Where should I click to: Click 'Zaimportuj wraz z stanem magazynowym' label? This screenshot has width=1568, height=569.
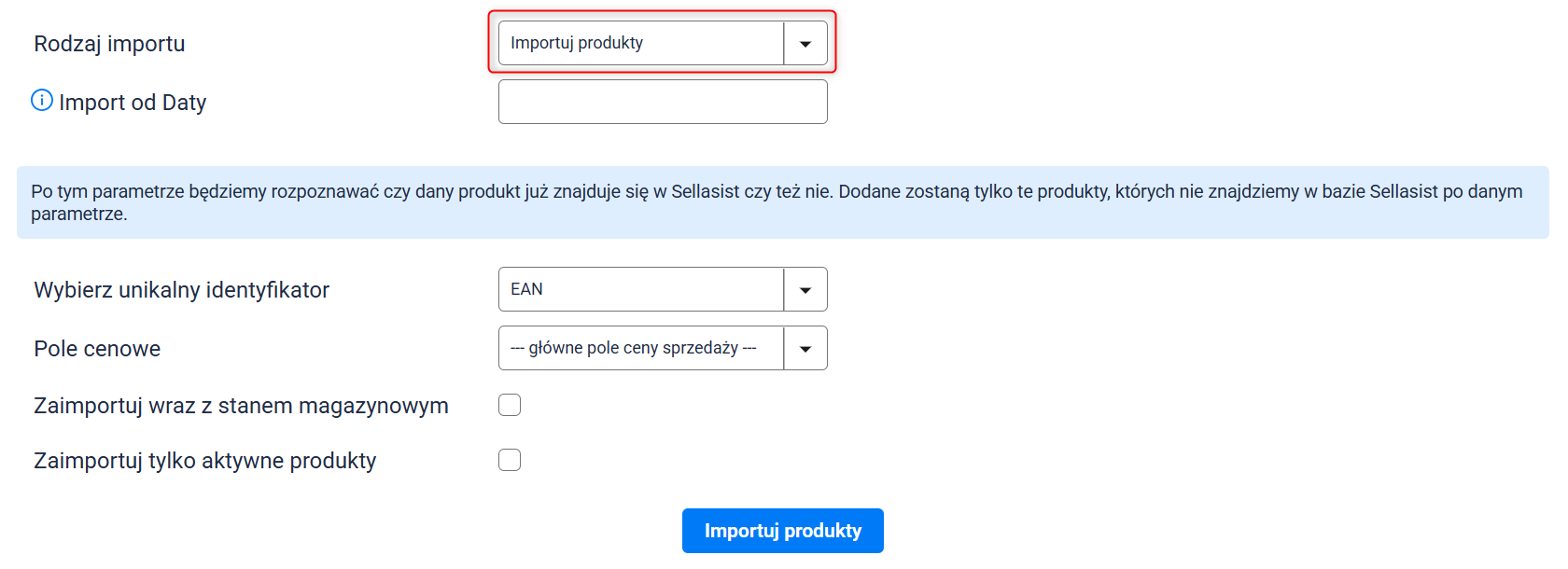tap(241, 406)
